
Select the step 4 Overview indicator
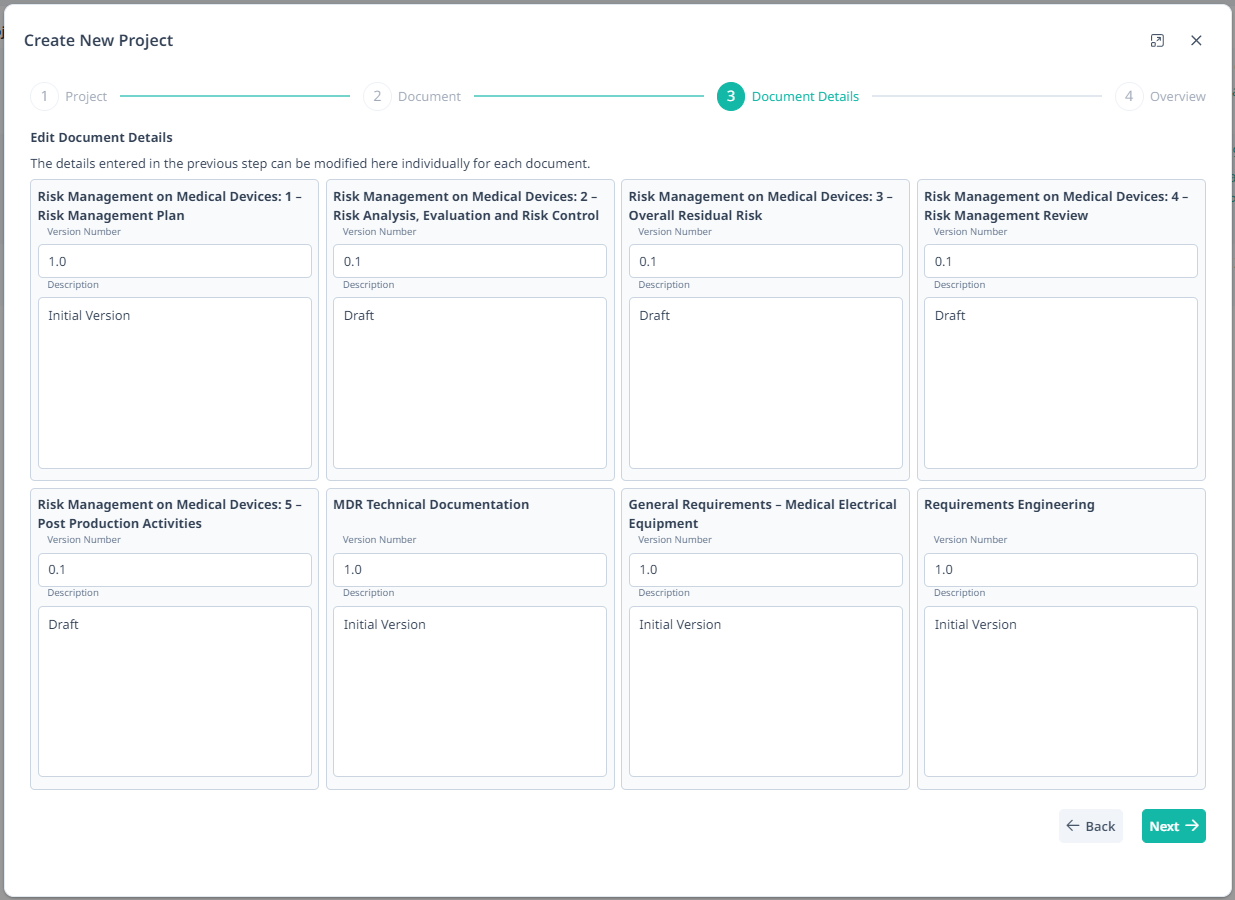[1128, 96]
